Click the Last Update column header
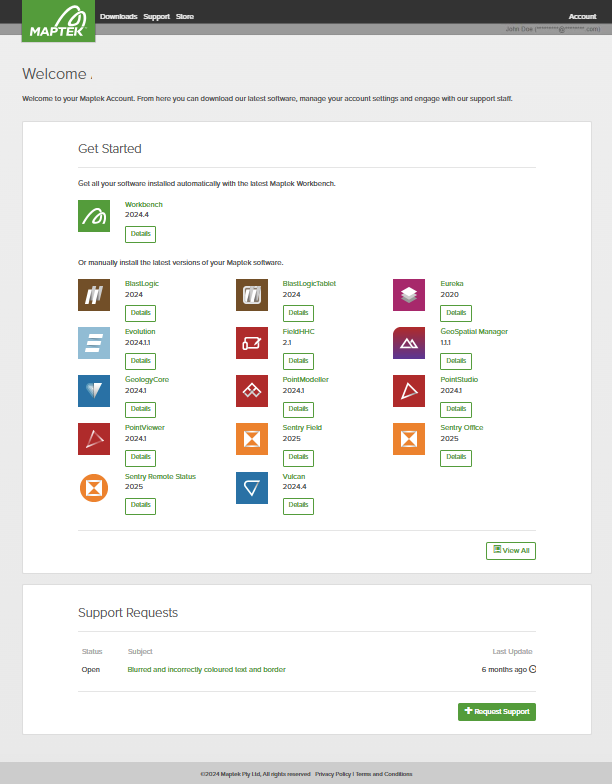The height and width of the screenshot is (784, 612). coord(512,652)
